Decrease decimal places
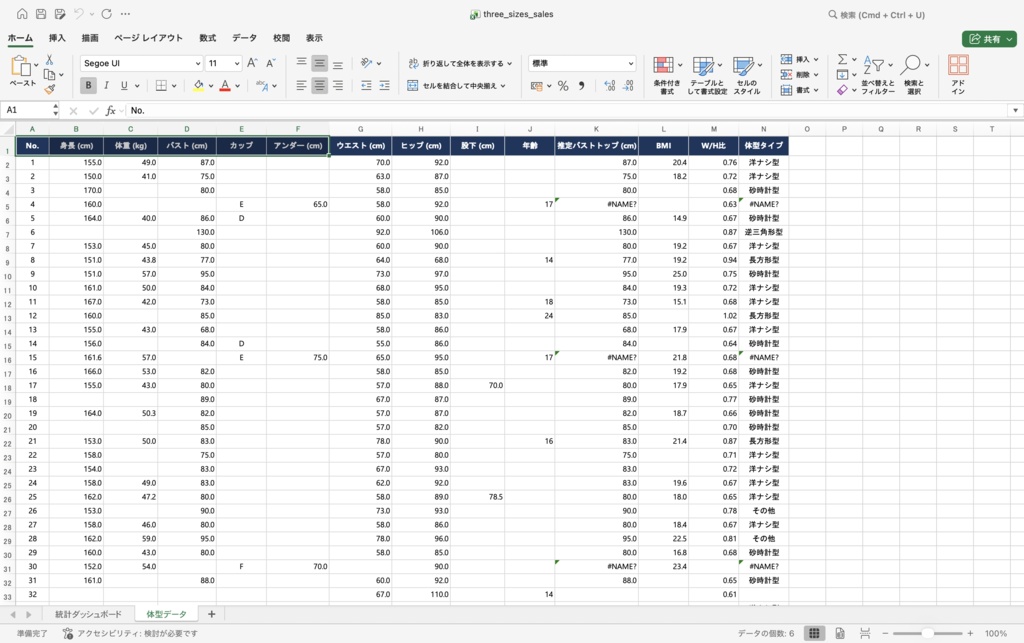 pos(628,86)
